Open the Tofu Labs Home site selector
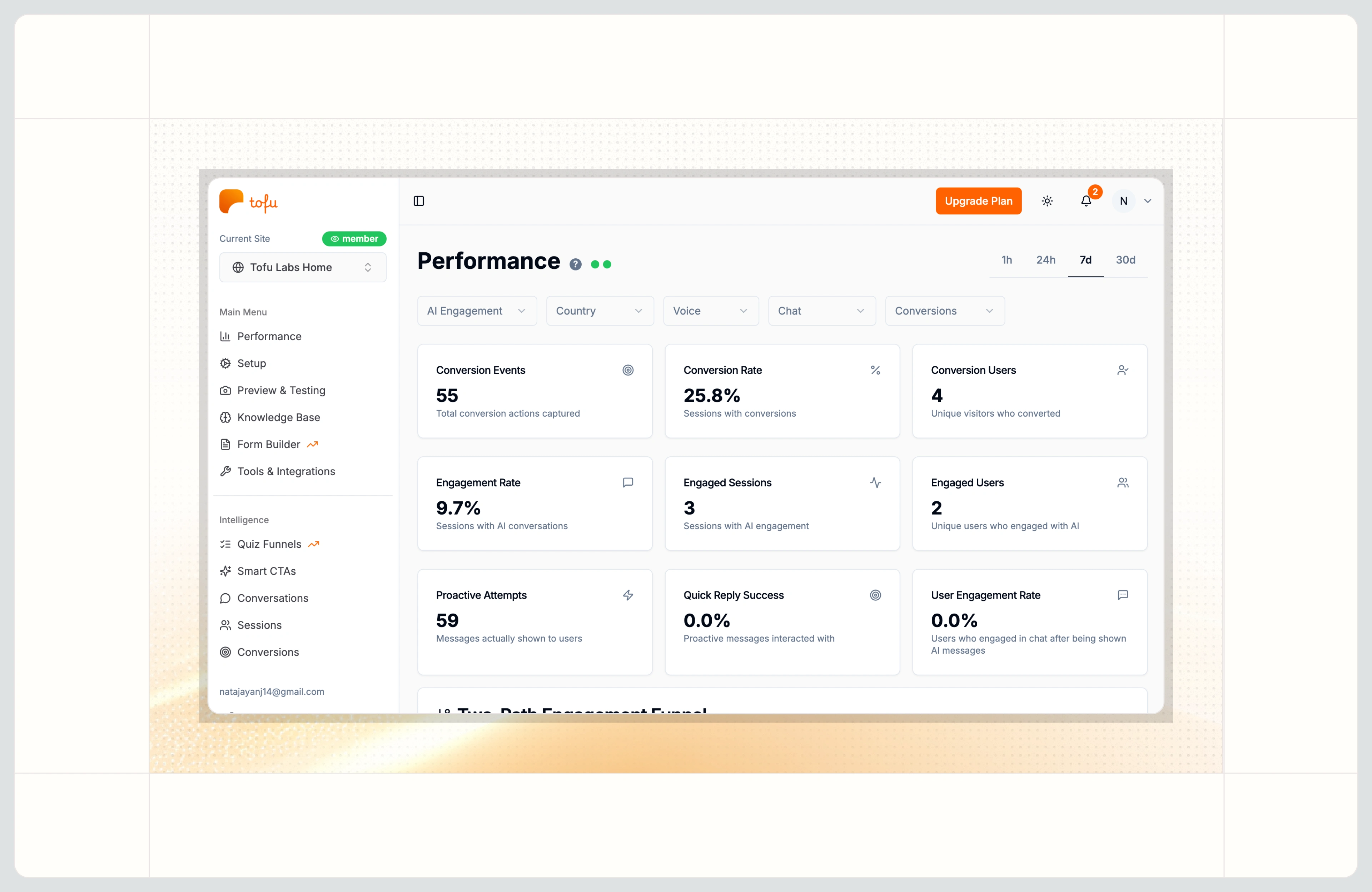Screen dimensions: 1372x892 click(303, 267)
